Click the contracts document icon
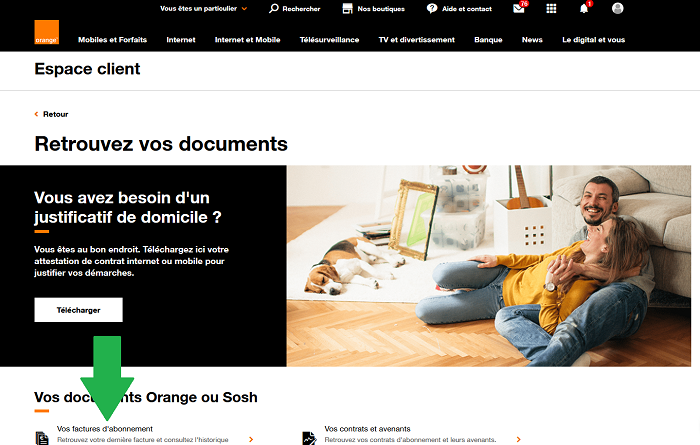The height and width of the screenshot is (445, 700). (309, 438)
